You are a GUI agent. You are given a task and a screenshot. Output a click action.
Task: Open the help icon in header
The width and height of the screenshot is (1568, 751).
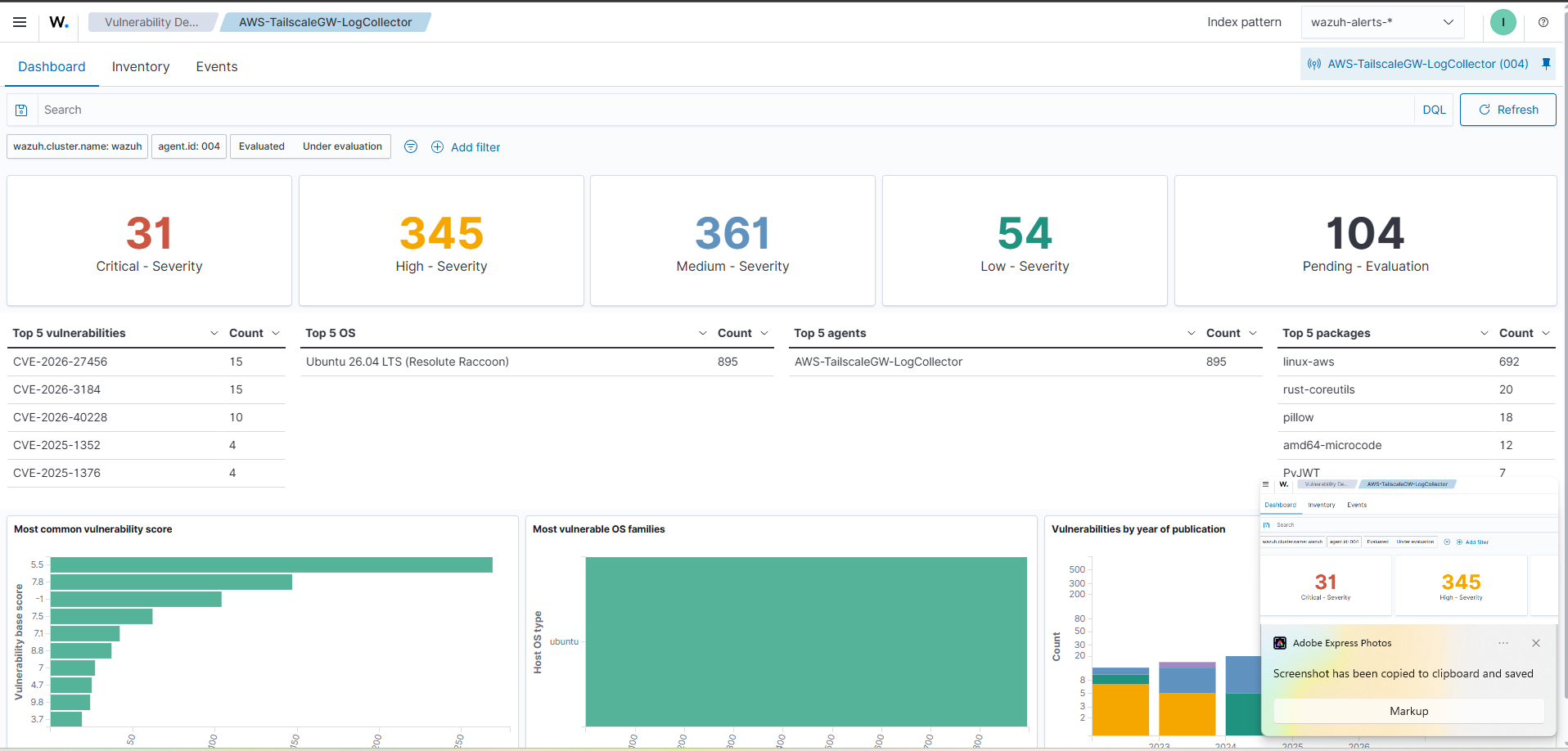pos(1543,22)
